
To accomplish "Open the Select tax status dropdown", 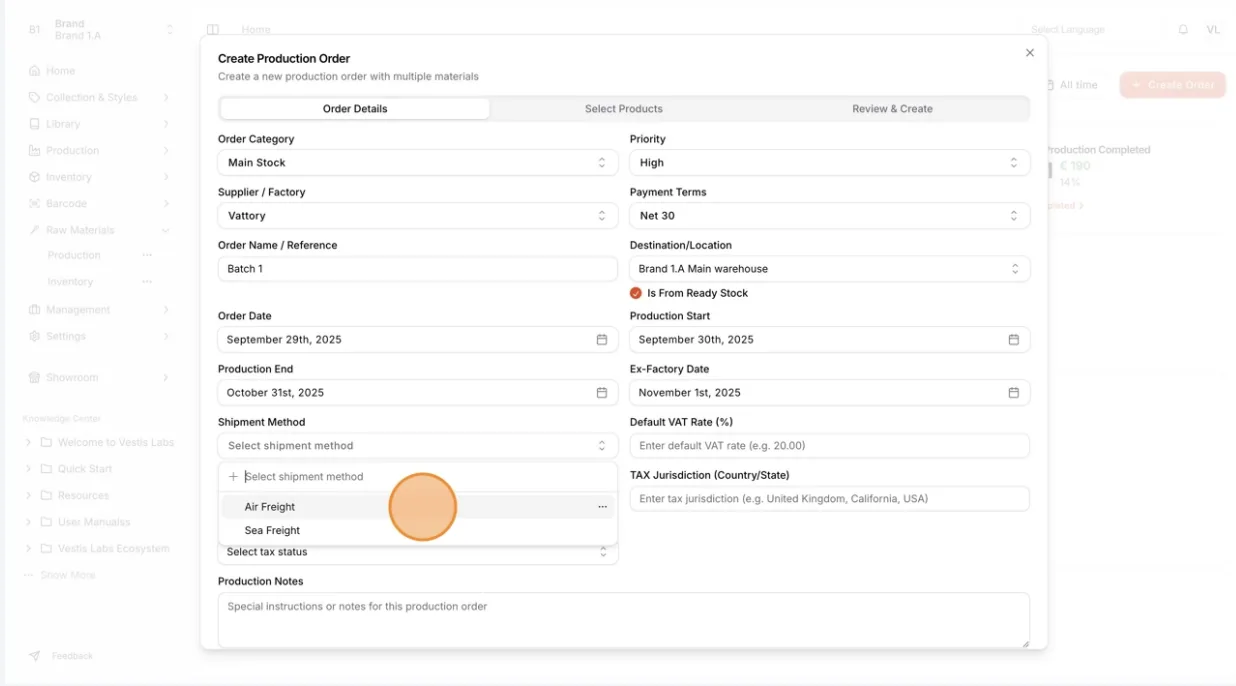I will click(x=418, y=552).
